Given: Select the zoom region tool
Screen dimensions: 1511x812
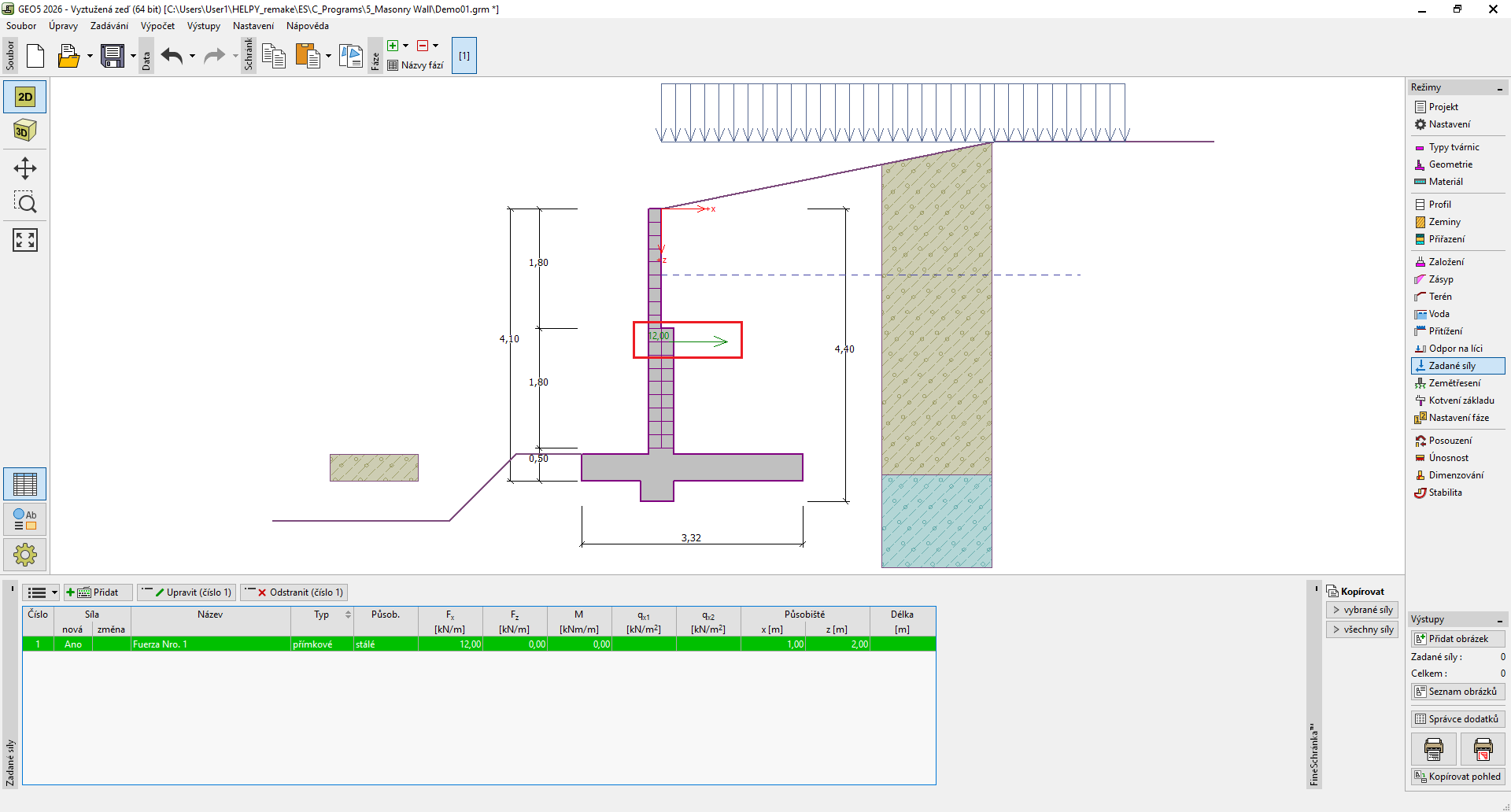Looking at the screenshot, I should (25, 204).
